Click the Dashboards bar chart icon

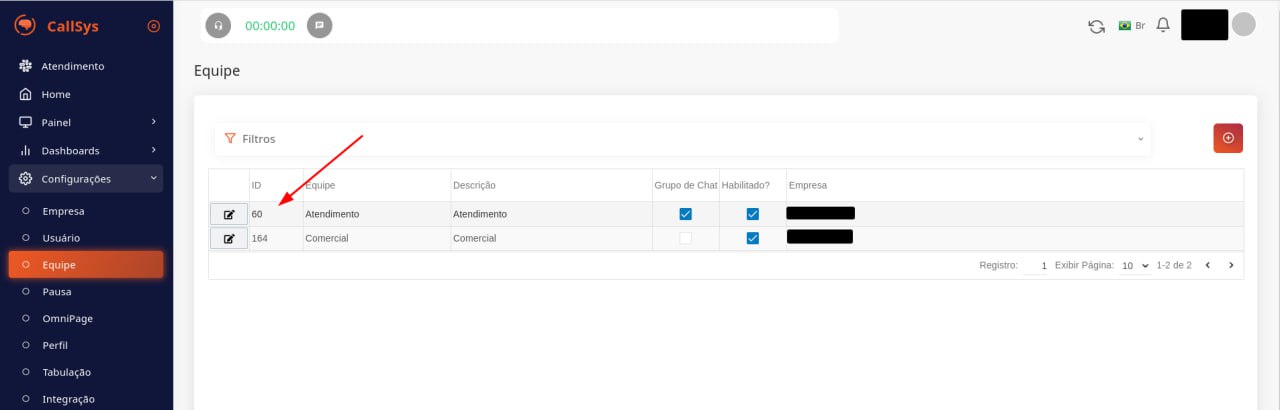pyautogui.click(x=26, y=150)
